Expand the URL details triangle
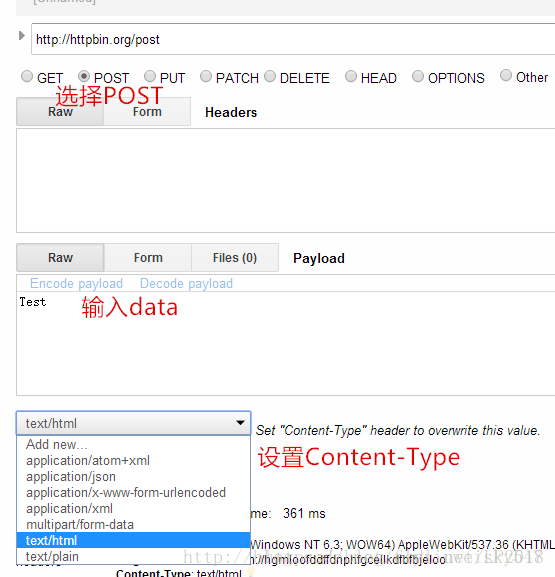The height and width of the screenshot is (577, 555). 22,36
